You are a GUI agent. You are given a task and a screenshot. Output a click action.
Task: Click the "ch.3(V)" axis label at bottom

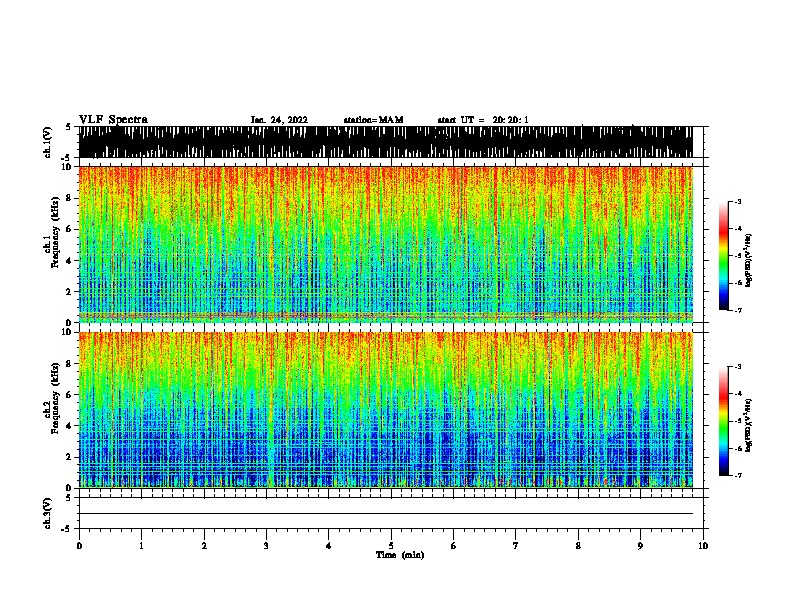47,514
